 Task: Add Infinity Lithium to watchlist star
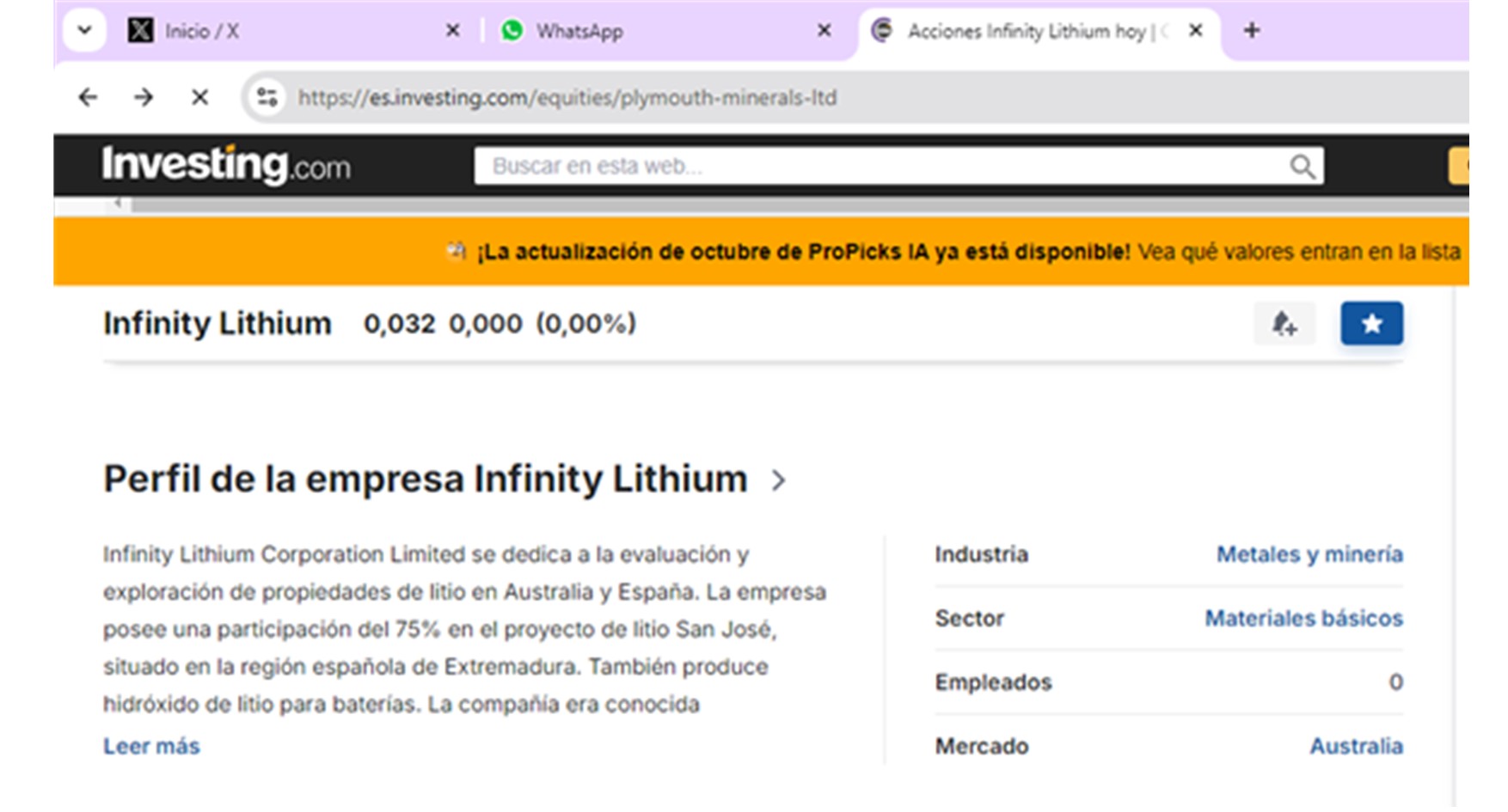1370,324
